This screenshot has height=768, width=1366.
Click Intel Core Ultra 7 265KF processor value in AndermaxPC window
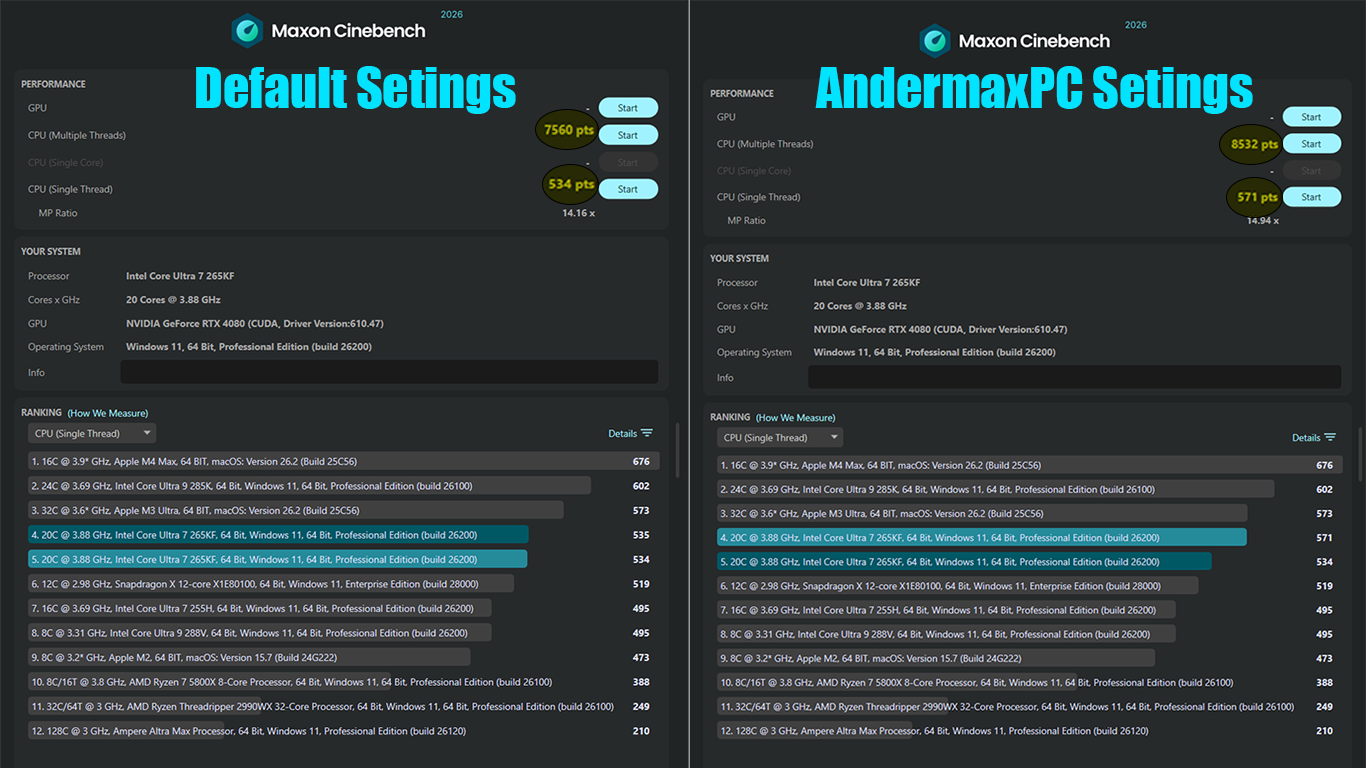click(867, 283)
